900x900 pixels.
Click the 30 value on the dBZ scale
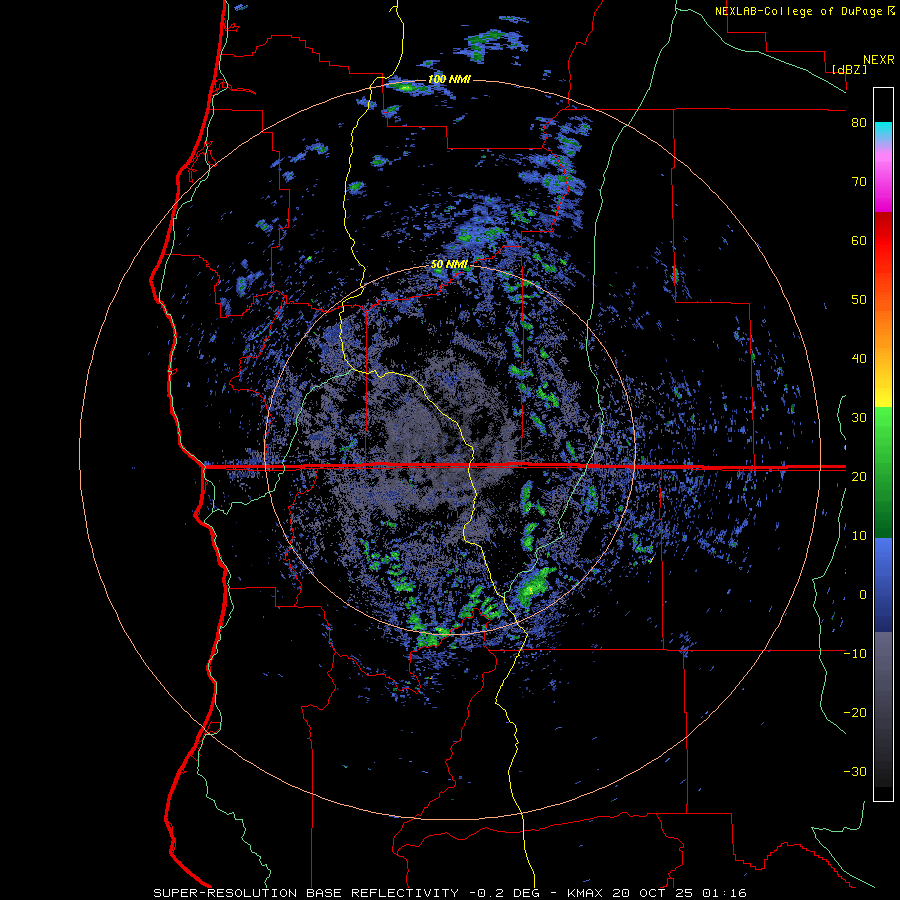pos(859,418)
